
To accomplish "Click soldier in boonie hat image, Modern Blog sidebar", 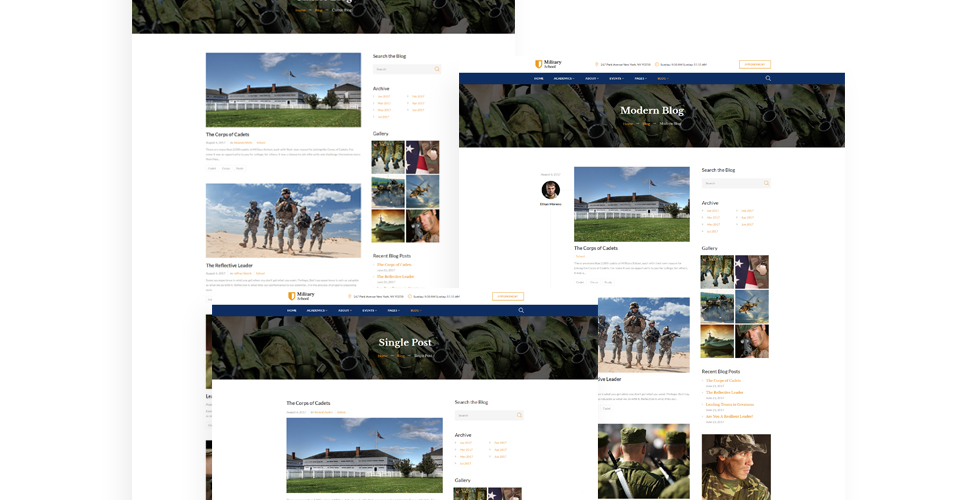I will [736, 467].
